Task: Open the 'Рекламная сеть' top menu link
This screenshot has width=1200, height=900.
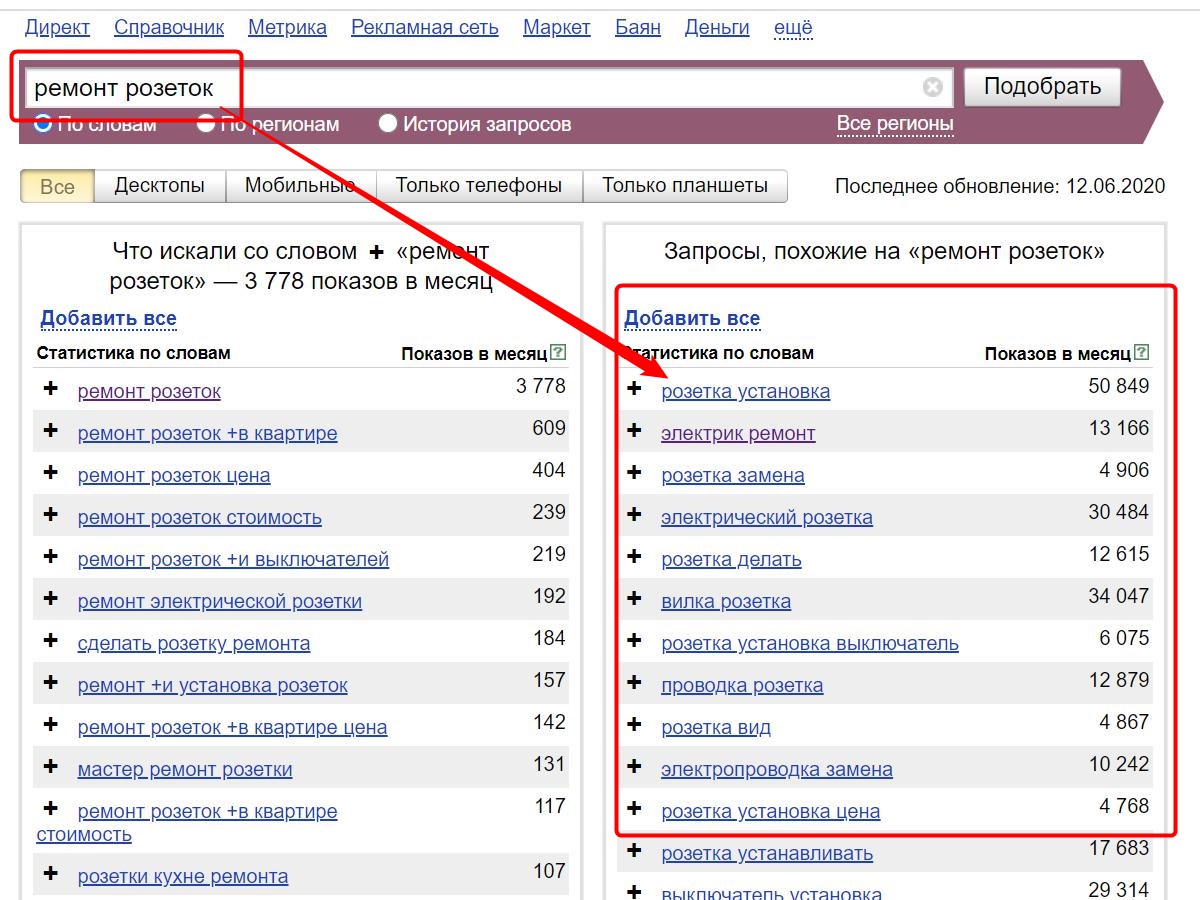Action: [425, 27]
